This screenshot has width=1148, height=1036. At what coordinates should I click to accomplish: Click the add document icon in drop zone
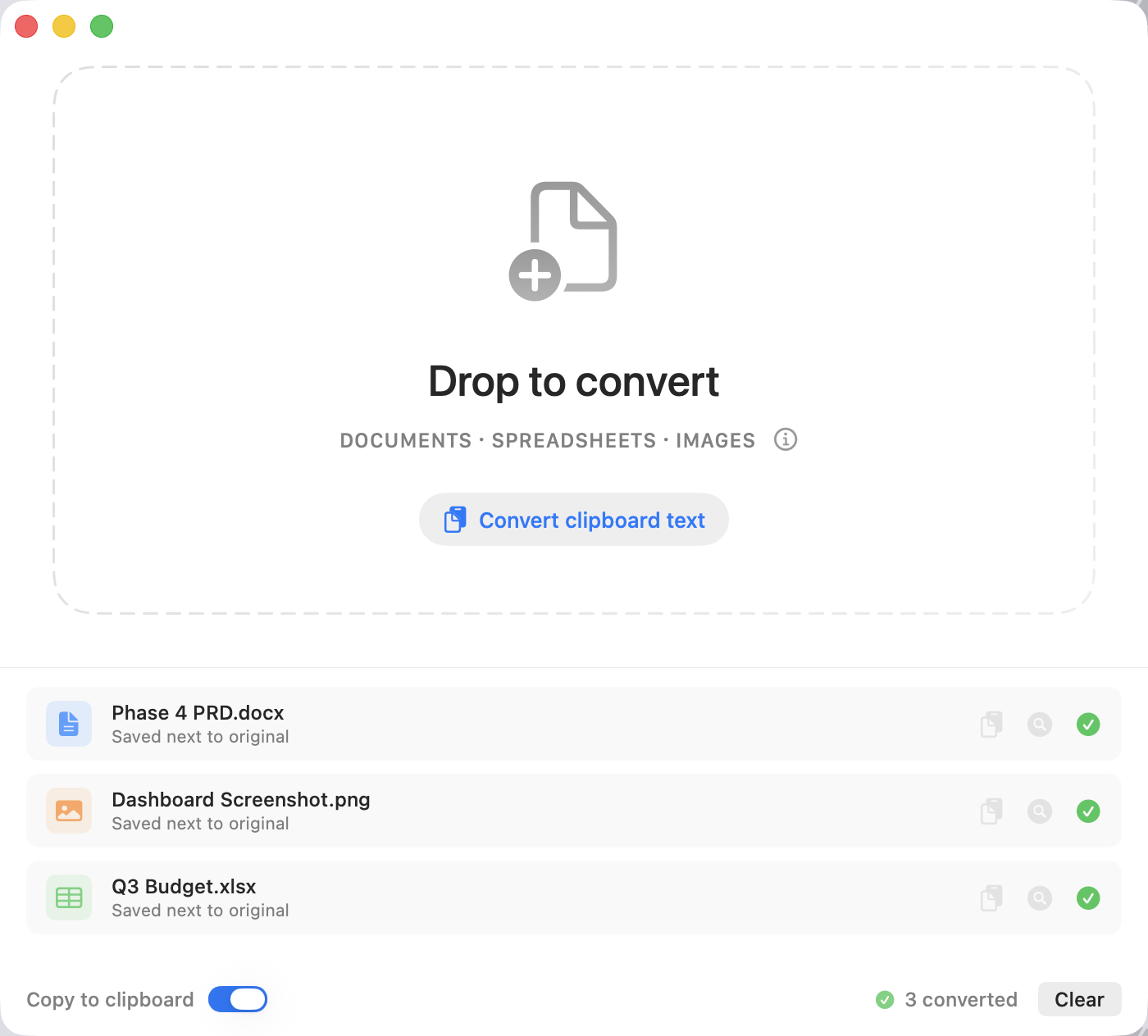563,241
